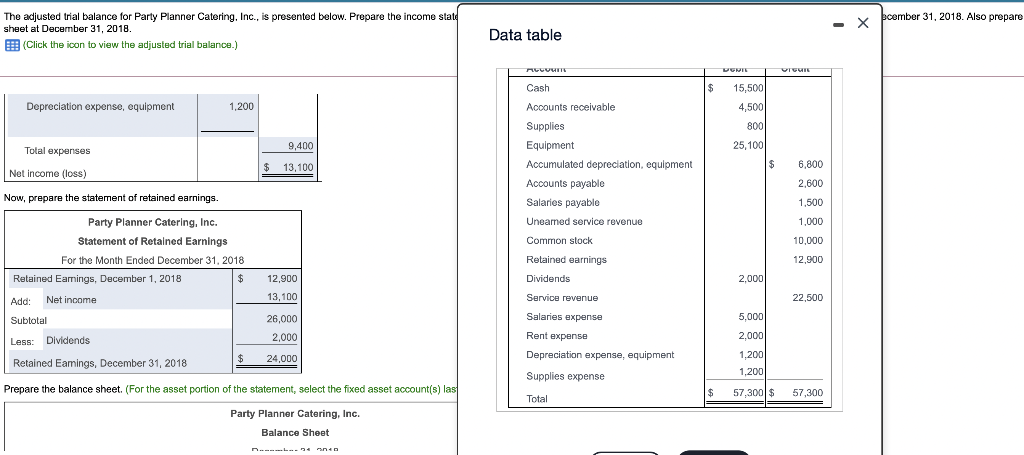Click 'Rent expense' in Data table

click(x=557, y=336)
